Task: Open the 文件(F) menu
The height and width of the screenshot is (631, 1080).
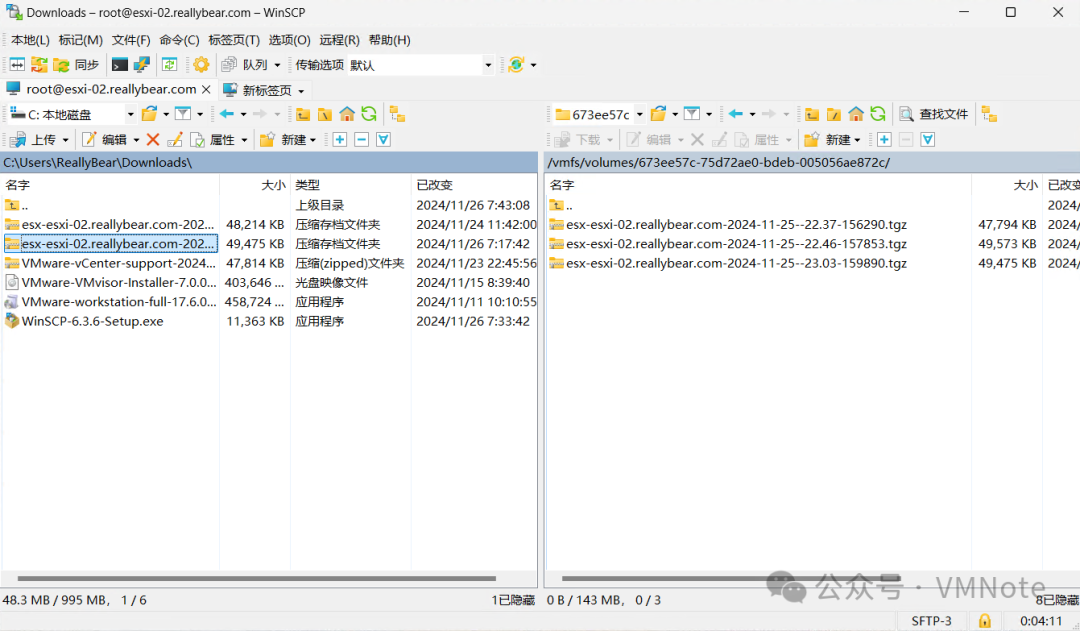Action: point(131,40)
